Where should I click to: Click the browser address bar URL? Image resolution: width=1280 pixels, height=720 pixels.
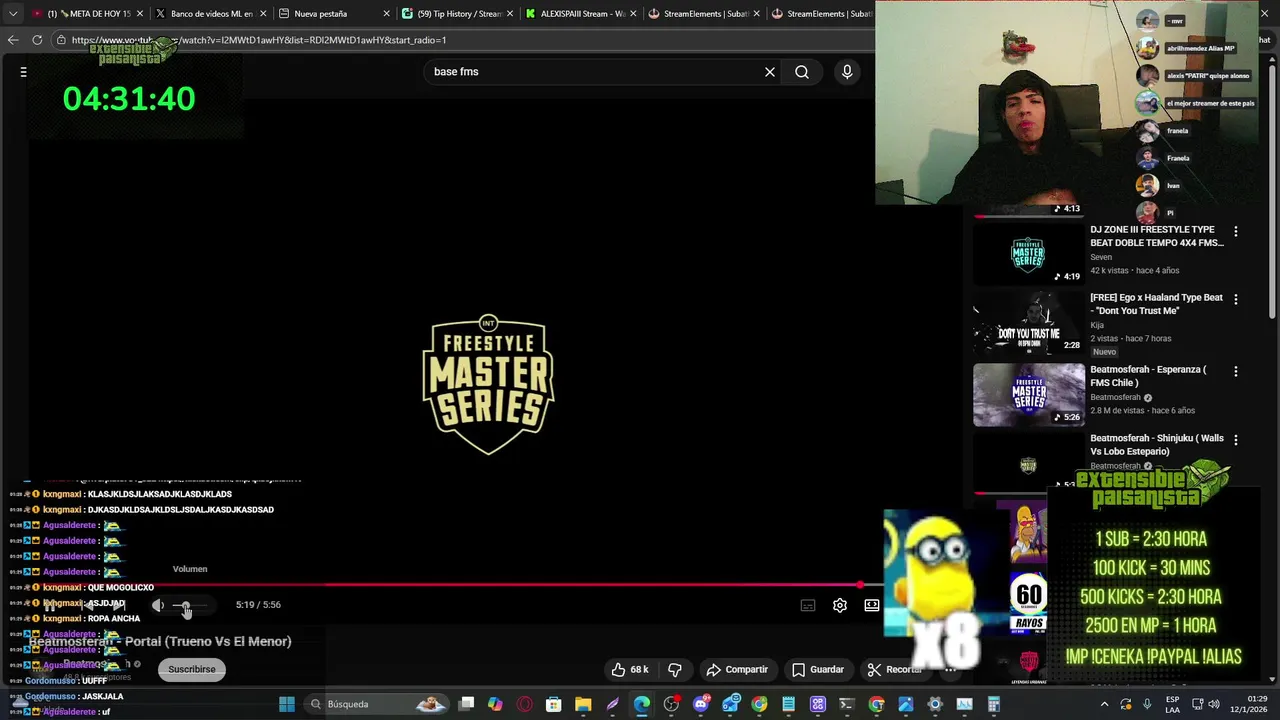click(x=260, y=40)
